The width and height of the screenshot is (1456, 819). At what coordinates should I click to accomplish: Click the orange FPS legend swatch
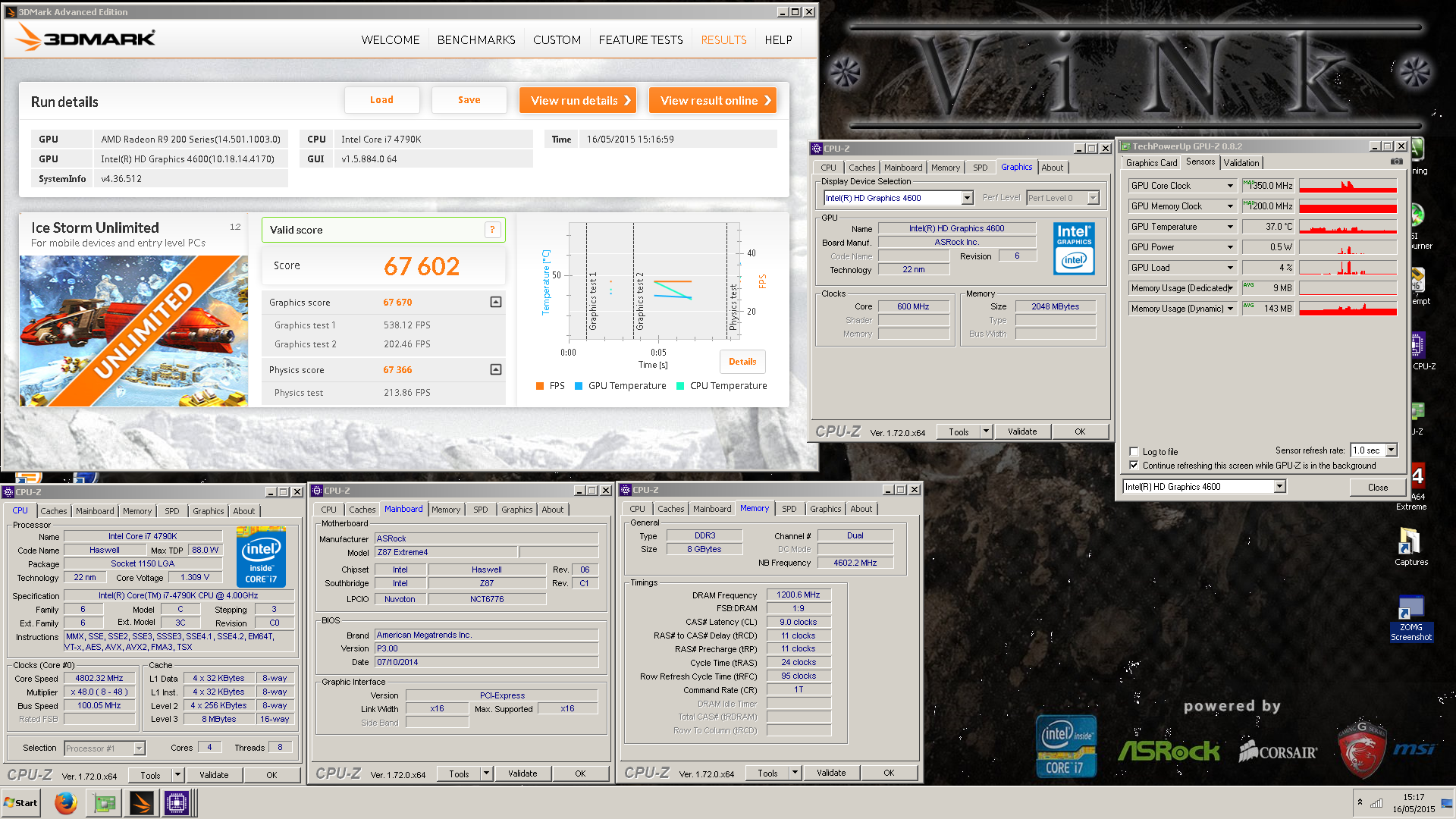point(540,386)
